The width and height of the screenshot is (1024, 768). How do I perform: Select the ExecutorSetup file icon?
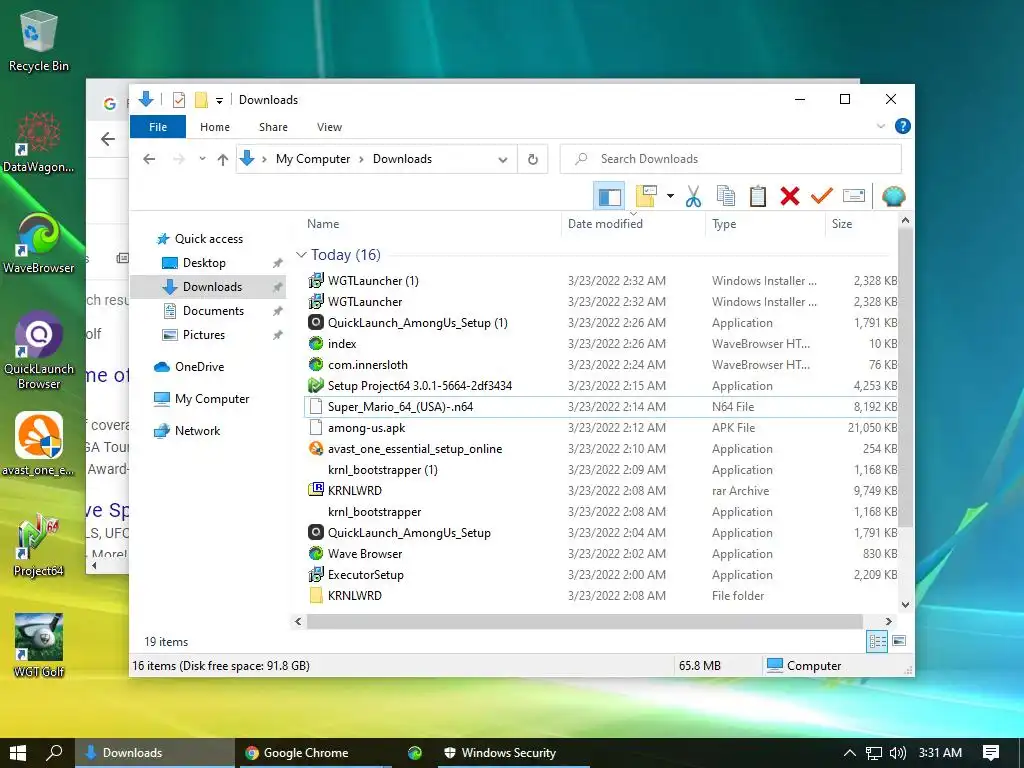pos(316,575)
